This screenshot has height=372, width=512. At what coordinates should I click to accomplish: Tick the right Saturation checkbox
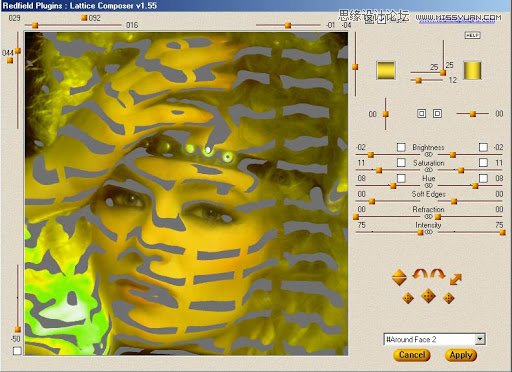pos(483,162)
